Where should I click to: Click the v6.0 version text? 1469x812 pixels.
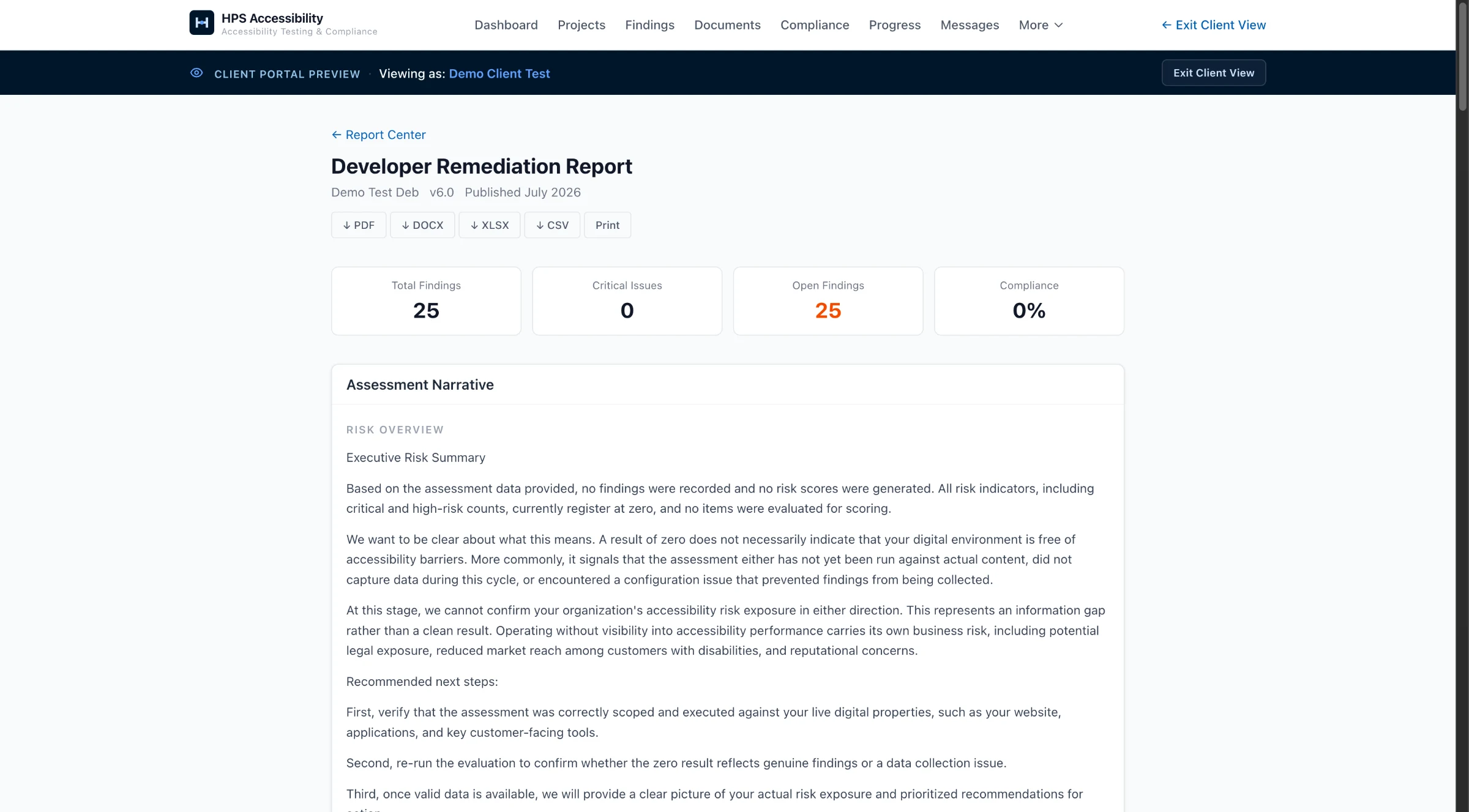click(442, 192)
